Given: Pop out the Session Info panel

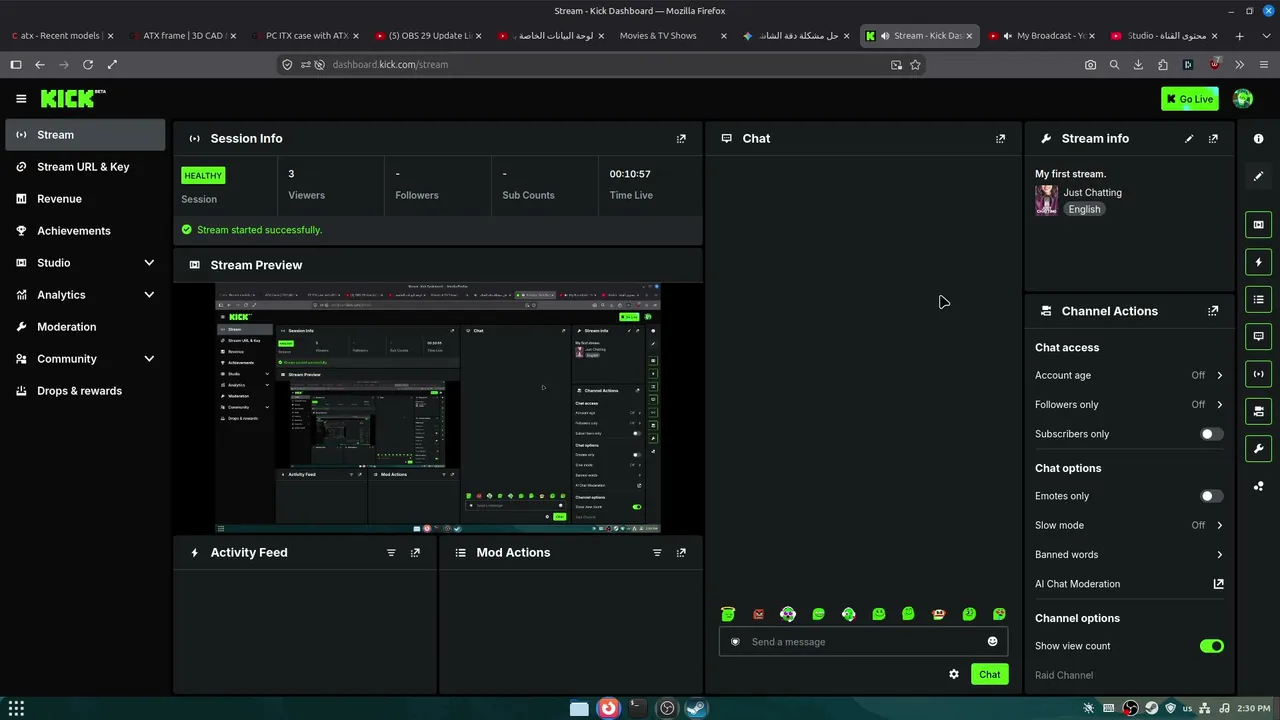Looking at the screenshot, I should 681,139.
